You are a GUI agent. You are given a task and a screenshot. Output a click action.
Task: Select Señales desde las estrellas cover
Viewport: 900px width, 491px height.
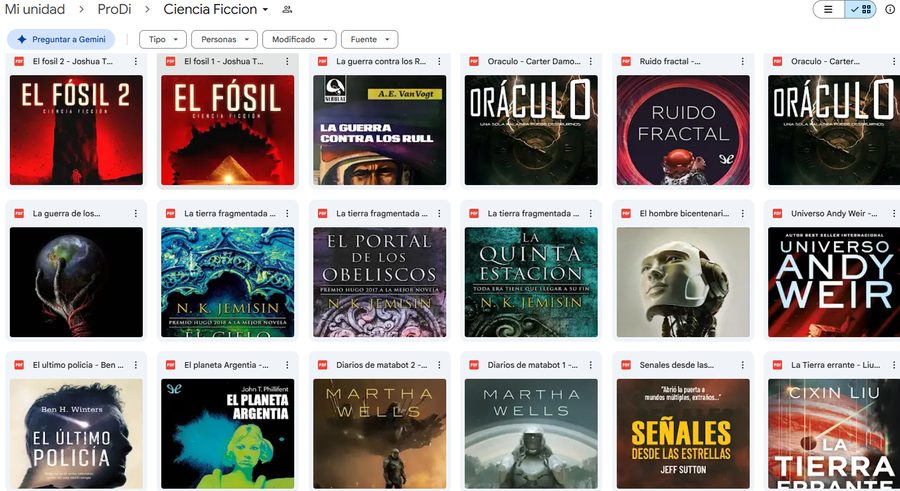(683, 434)
